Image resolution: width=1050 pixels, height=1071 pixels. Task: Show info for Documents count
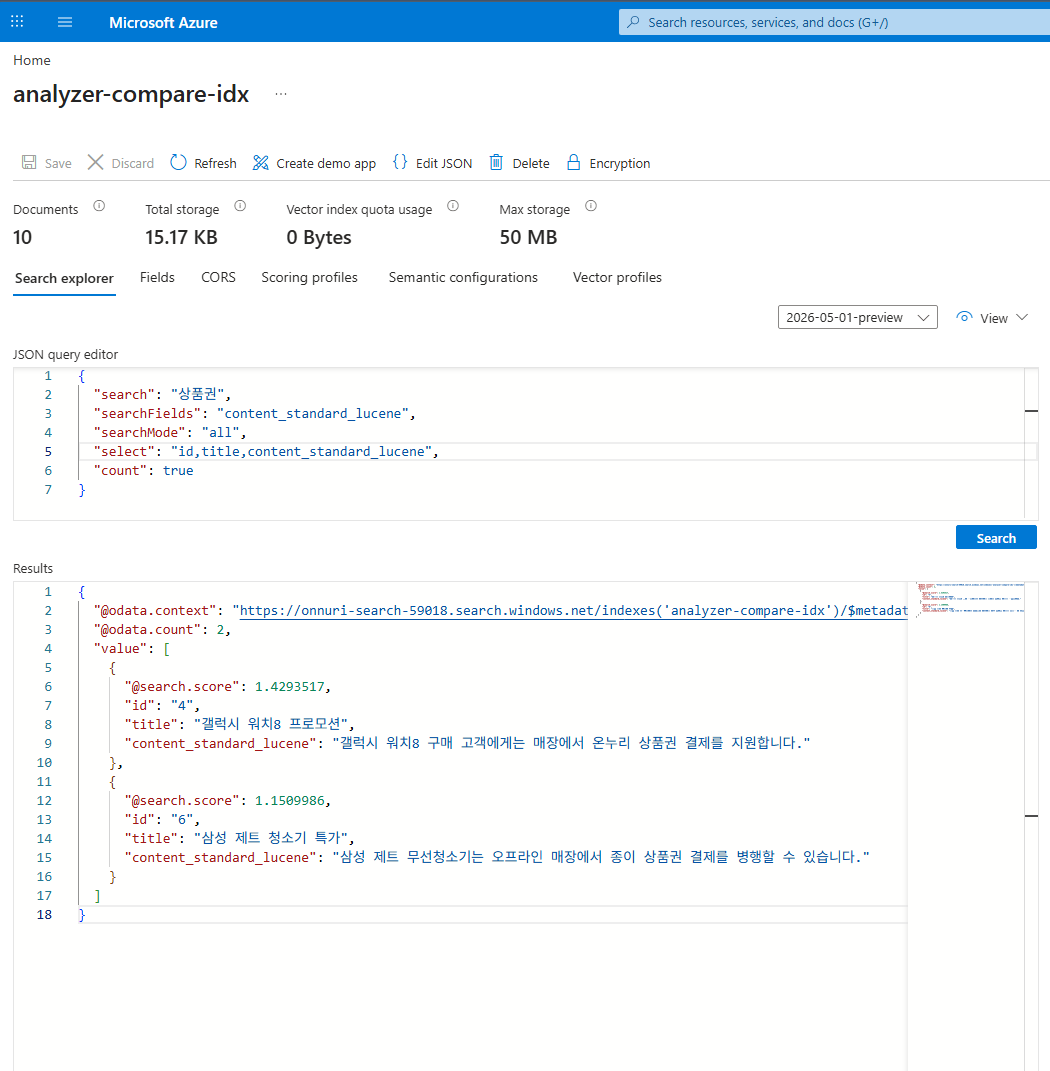click(99, 206)
